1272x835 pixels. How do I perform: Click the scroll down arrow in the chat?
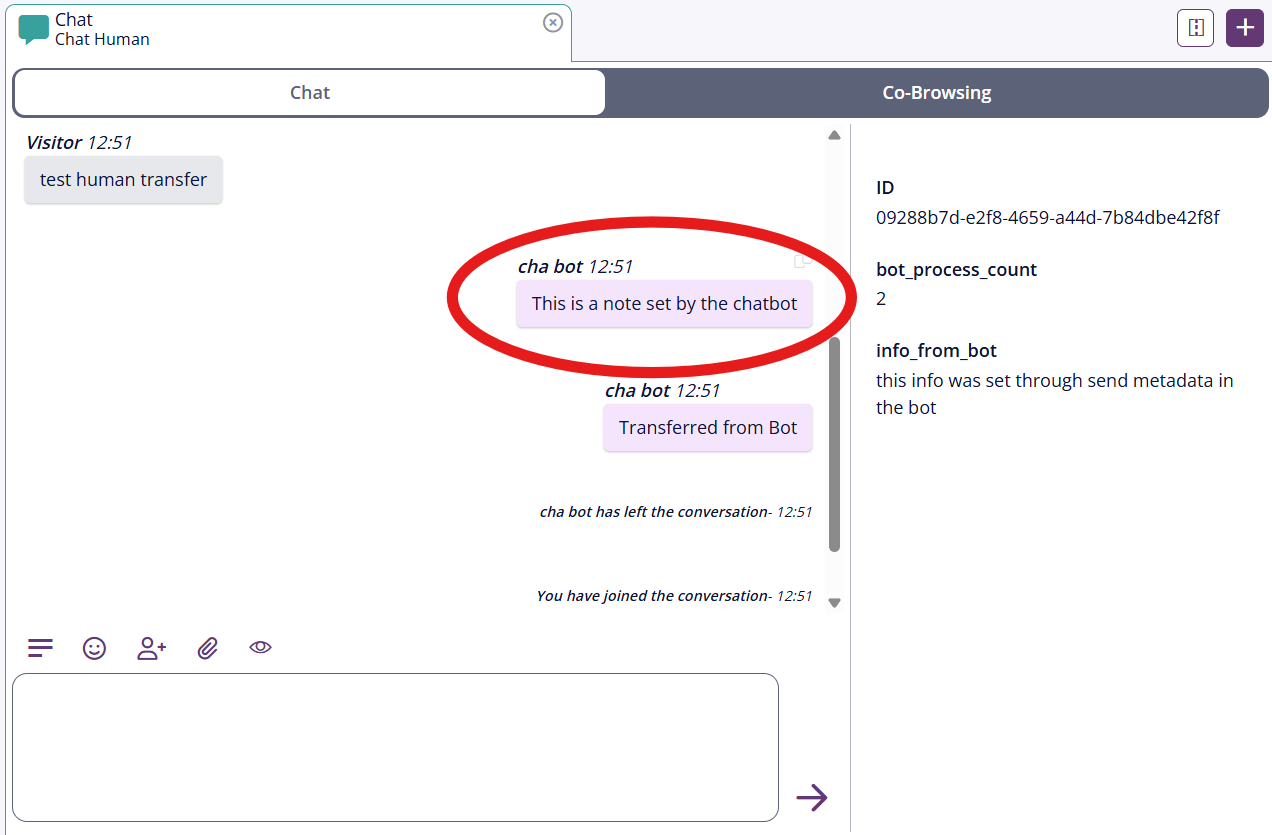point(834,603)
